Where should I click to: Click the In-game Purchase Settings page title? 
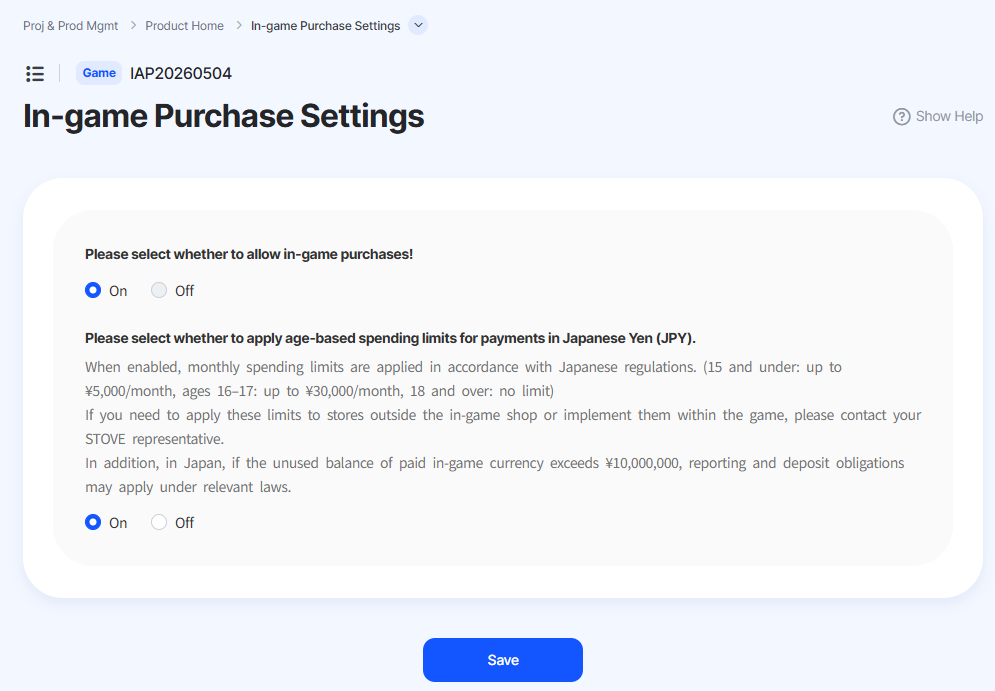point(223,116)
